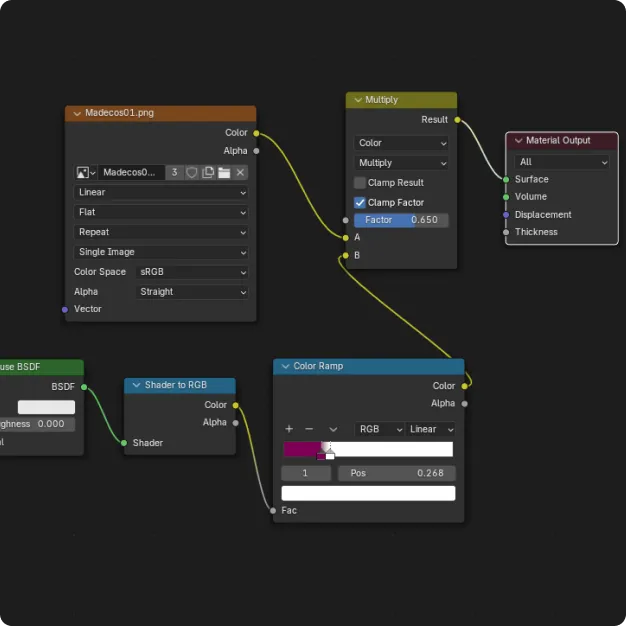Viewport: 626px width, 626px height.
Task: Open the Repeat extension dropdown
Action: [x=161, y=232]
